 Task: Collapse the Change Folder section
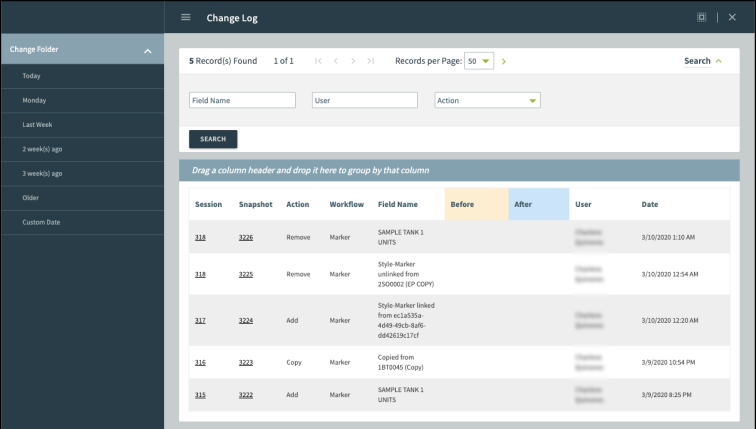[x=147, y=50]
